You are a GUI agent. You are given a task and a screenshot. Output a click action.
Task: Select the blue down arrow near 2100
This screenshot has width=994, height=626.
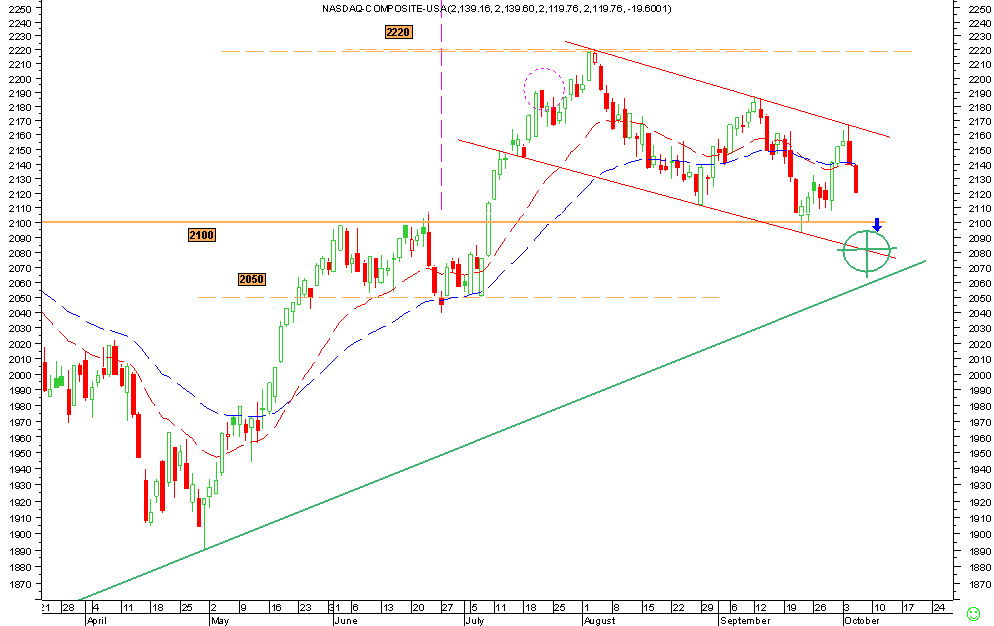pos(877,225)
